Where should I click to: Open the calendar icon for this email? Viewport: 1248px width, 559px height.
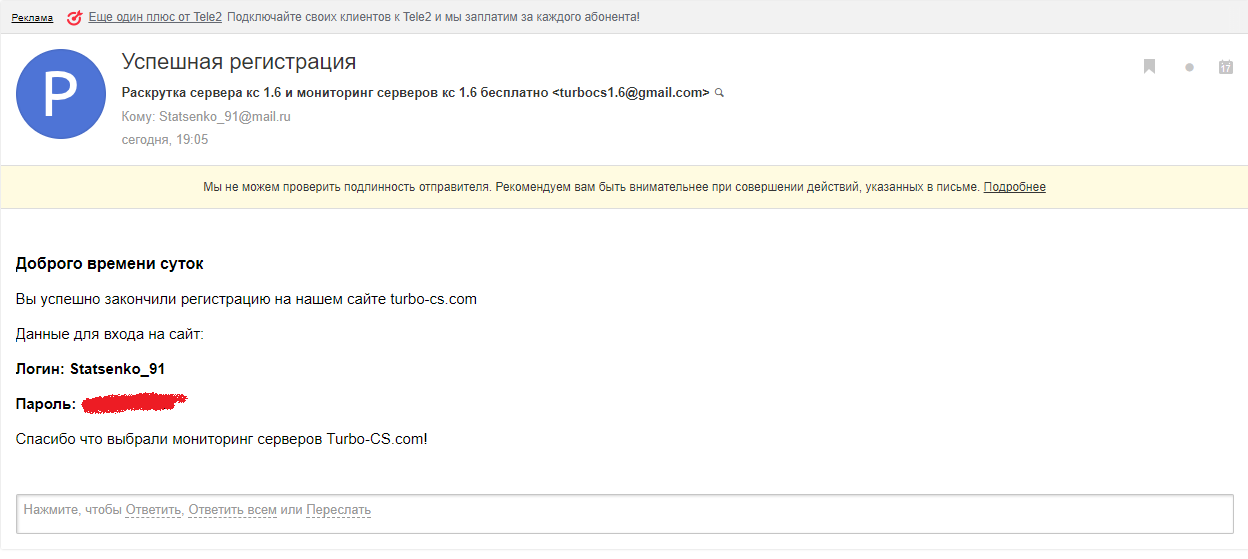point(1225,67)
